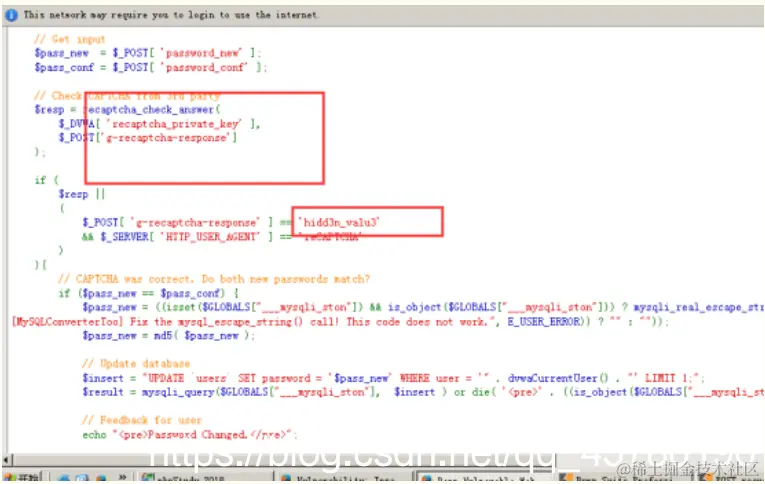Expand the quick launch chevron on taskbar
Screen dimensions: 765x484
[122, 478]
